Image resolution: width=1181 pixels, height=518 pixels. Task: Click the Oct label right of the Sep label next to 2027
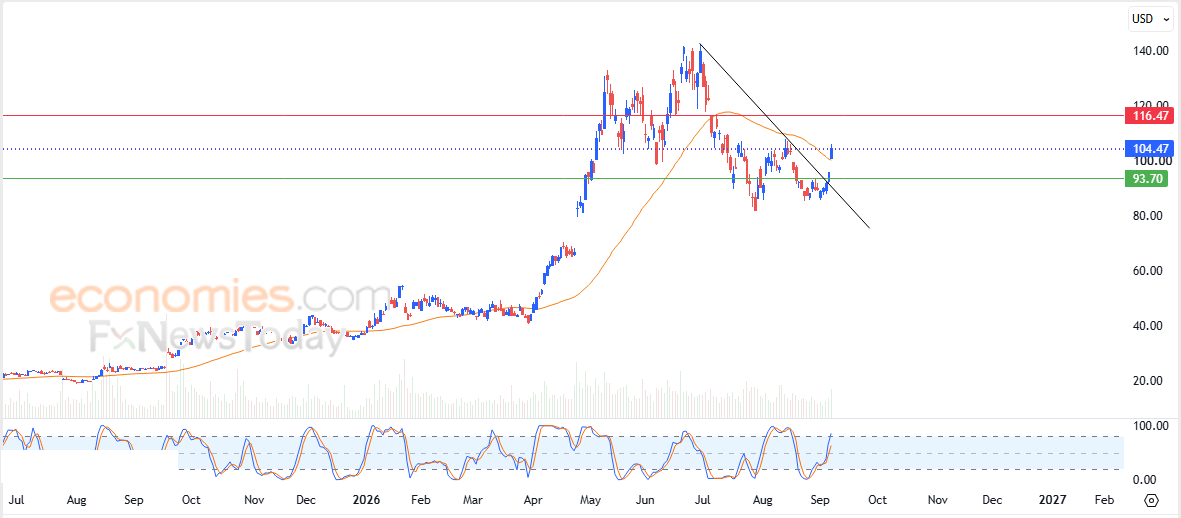point(877,500)
